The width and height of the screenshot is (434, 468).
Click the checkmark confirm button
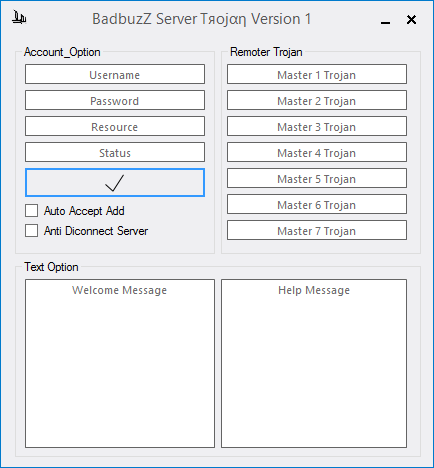[115, 182]
